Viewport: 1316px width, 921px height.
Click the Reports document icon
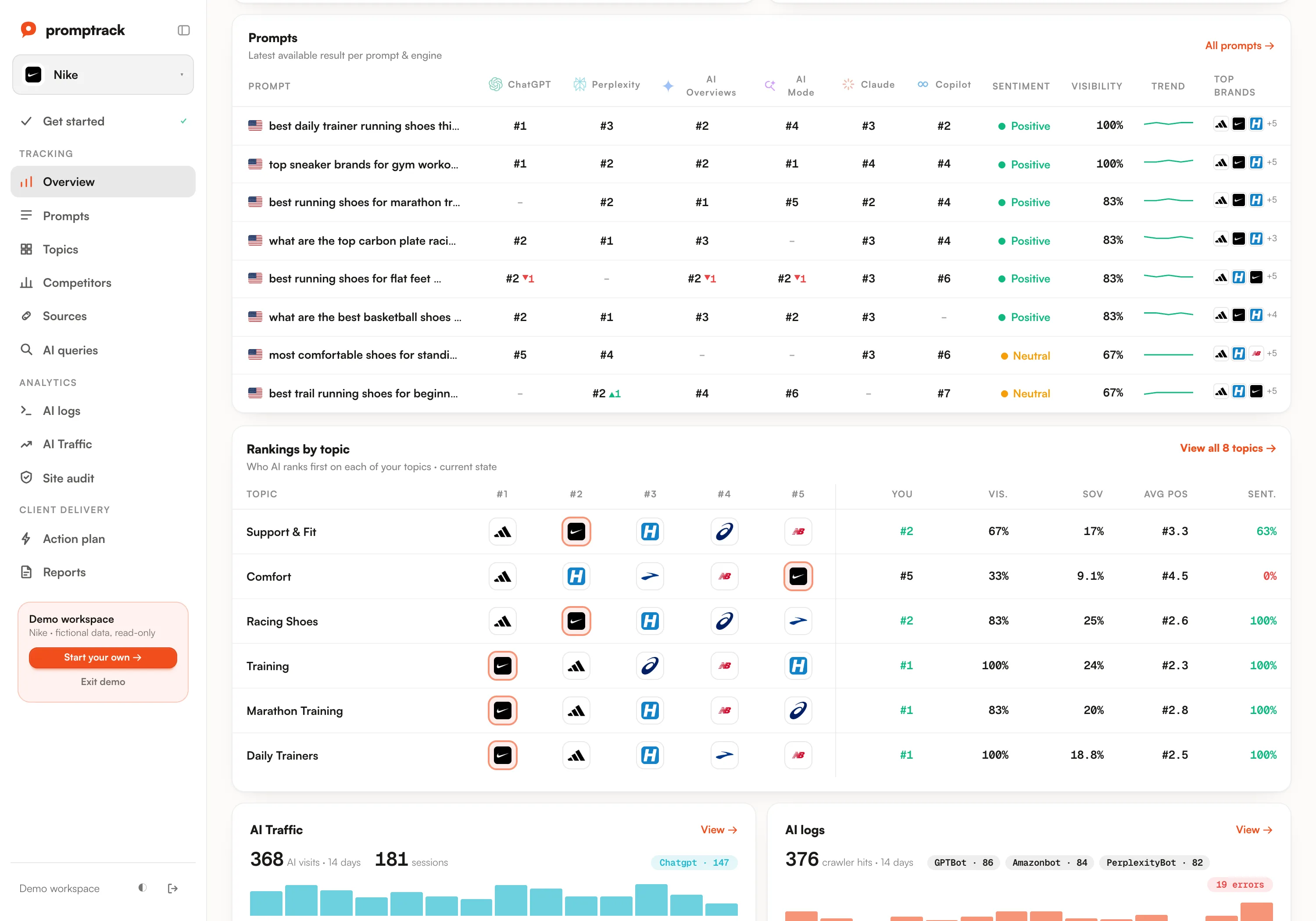point(26,572)
